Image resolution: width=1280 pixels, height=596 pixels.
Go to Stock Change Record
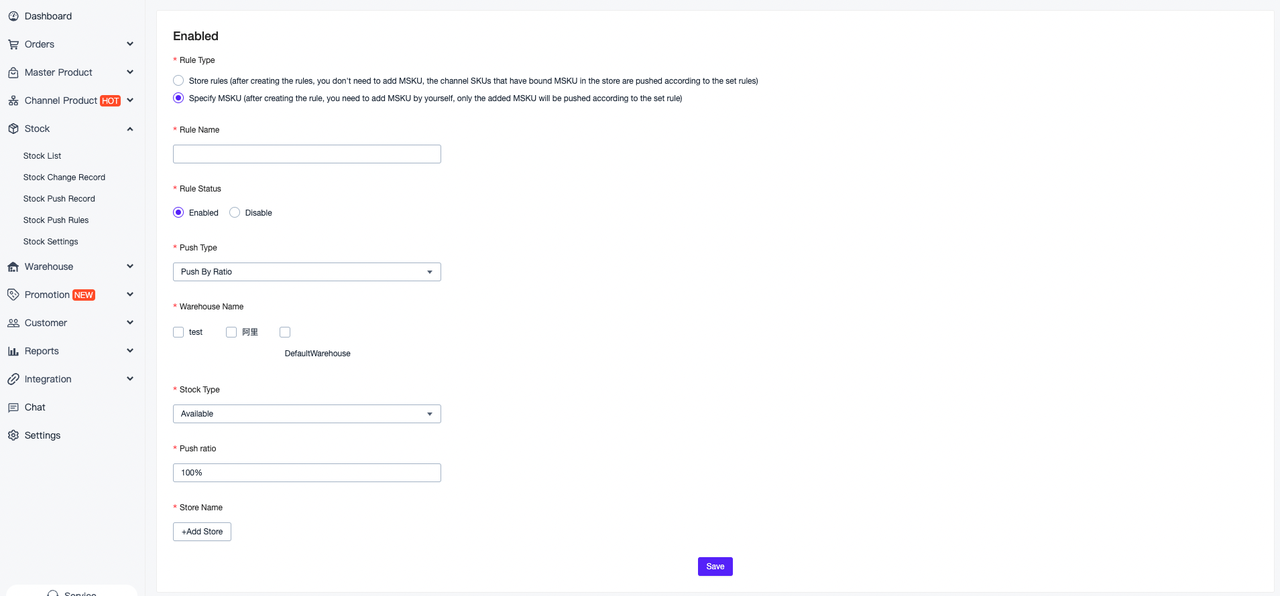64,177
